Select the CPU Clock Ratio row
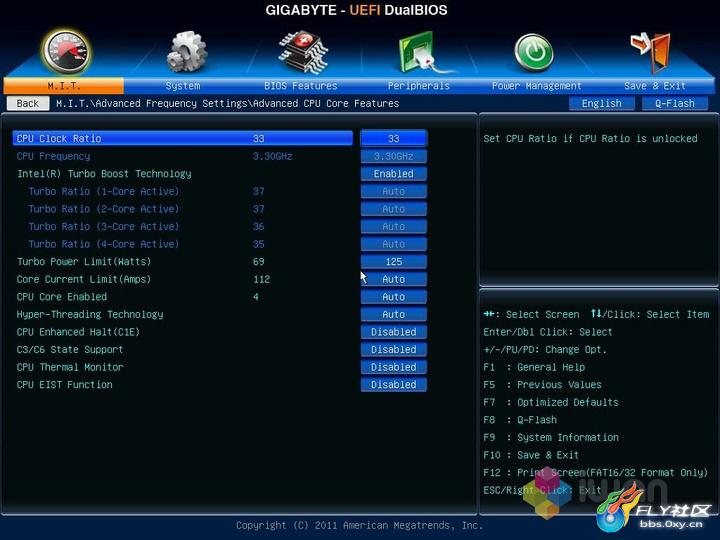This screenshot has height=540, width=720. 183,138
